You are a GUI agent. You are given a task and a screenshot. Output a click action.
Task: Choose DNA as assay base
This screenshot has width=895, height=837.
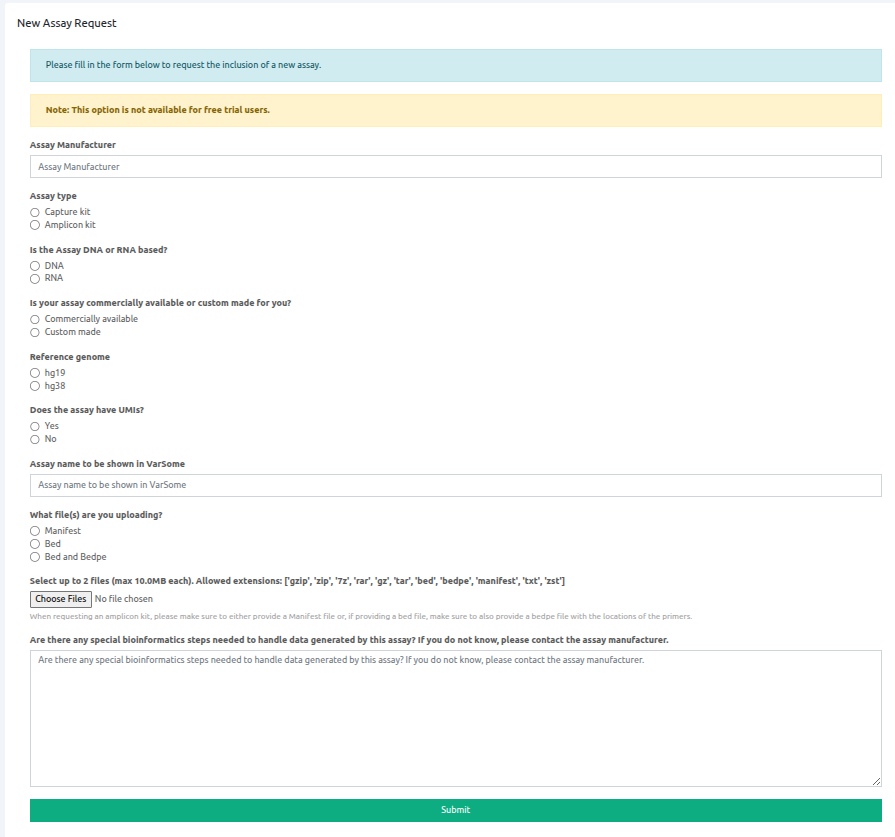(x=35, y=266)
